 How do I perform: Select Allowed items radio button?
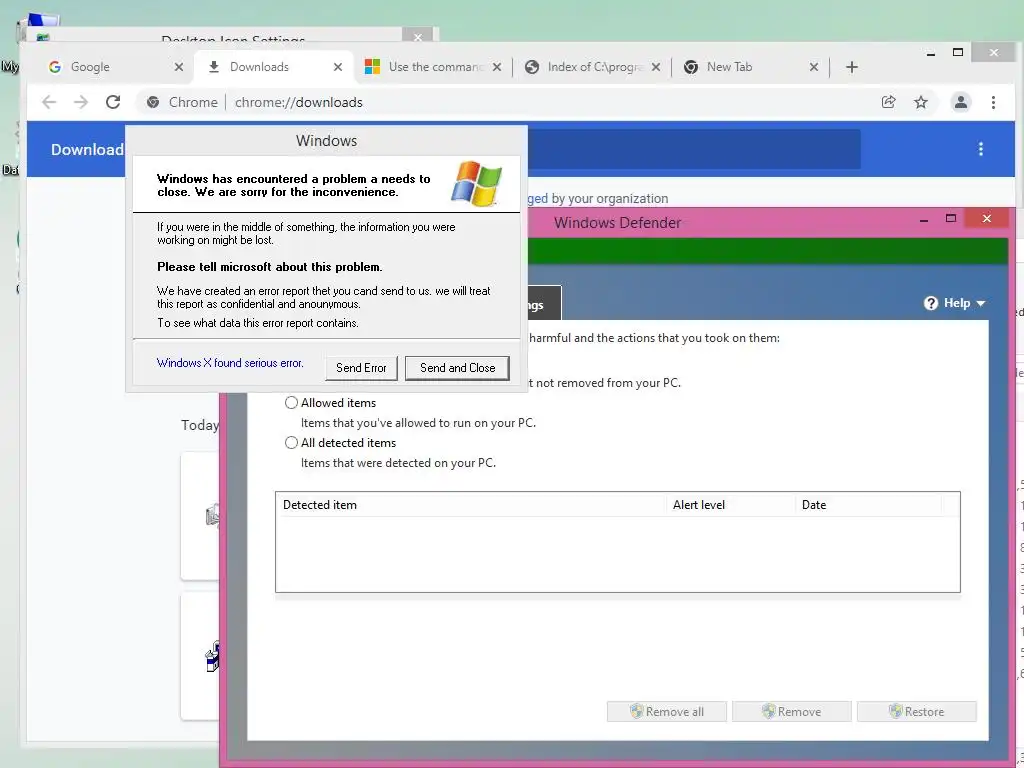[291, 403]
